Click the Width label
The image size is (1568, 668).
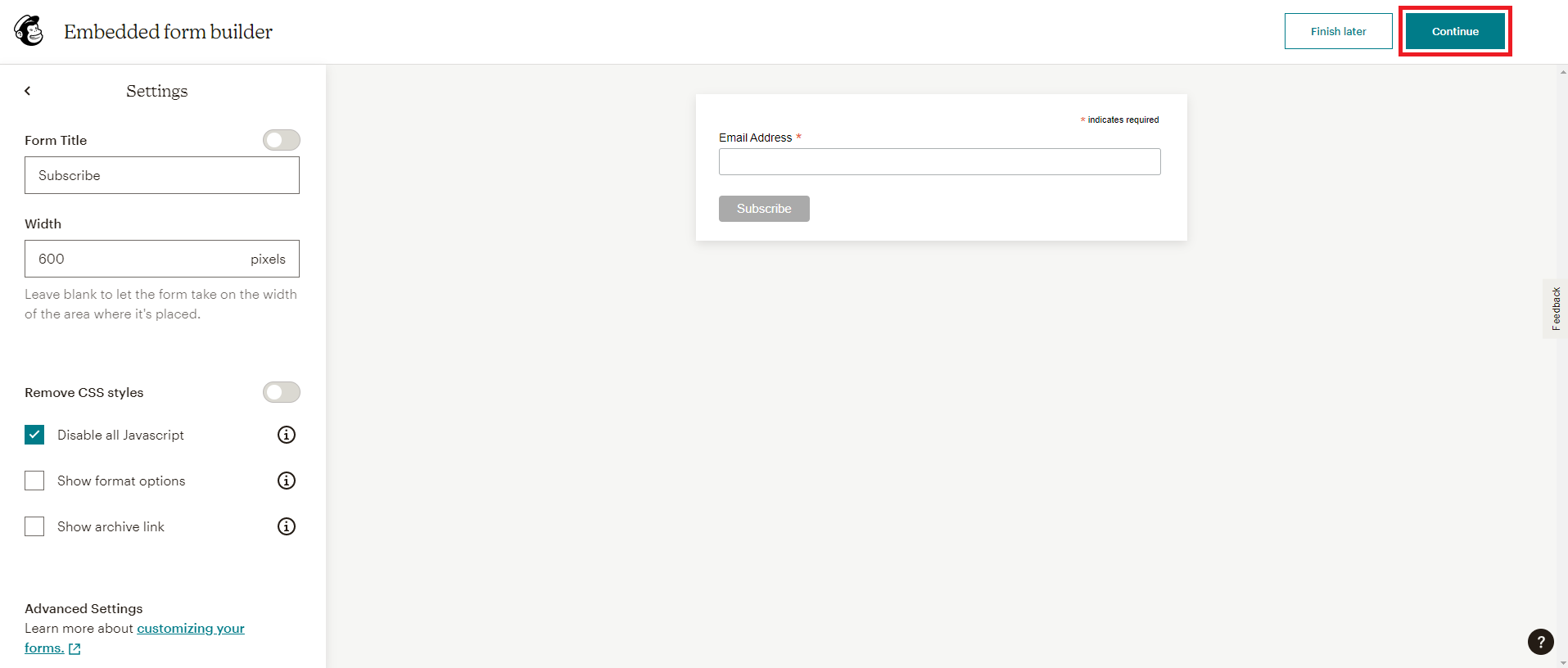43,223
